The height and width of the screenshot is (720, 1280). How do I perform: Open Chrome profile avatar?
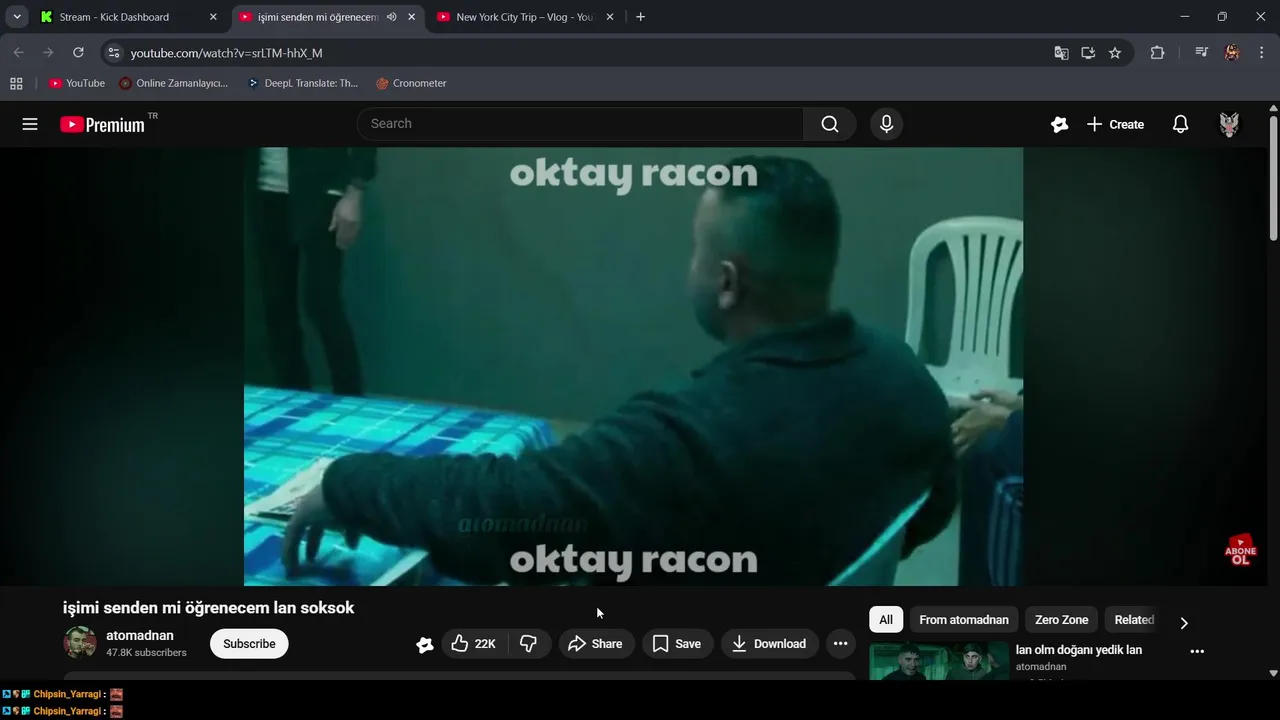tap(1232, 53)
